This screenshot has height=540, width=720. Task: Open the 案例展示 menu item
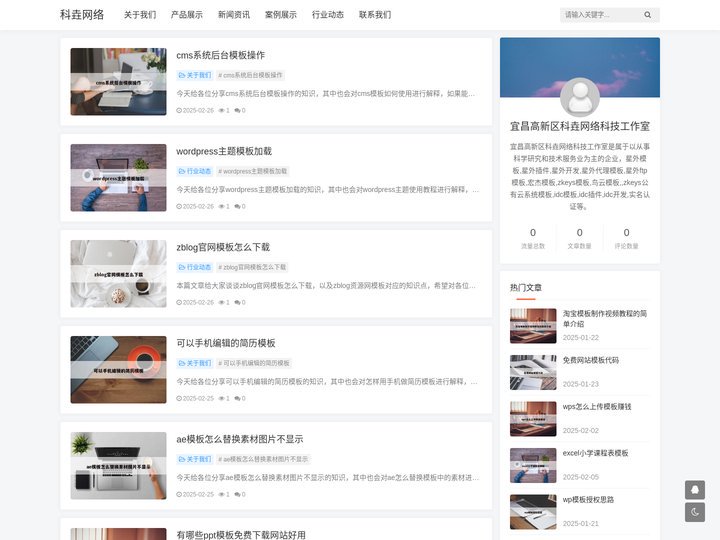tap(281, 15)
